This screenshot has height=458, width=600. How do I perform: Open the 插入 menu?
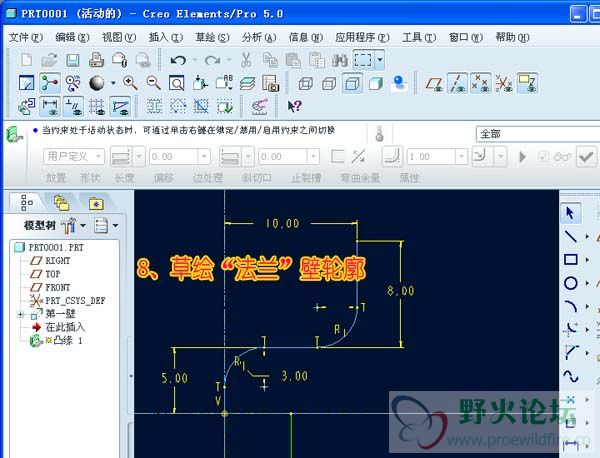click(166, 37)
